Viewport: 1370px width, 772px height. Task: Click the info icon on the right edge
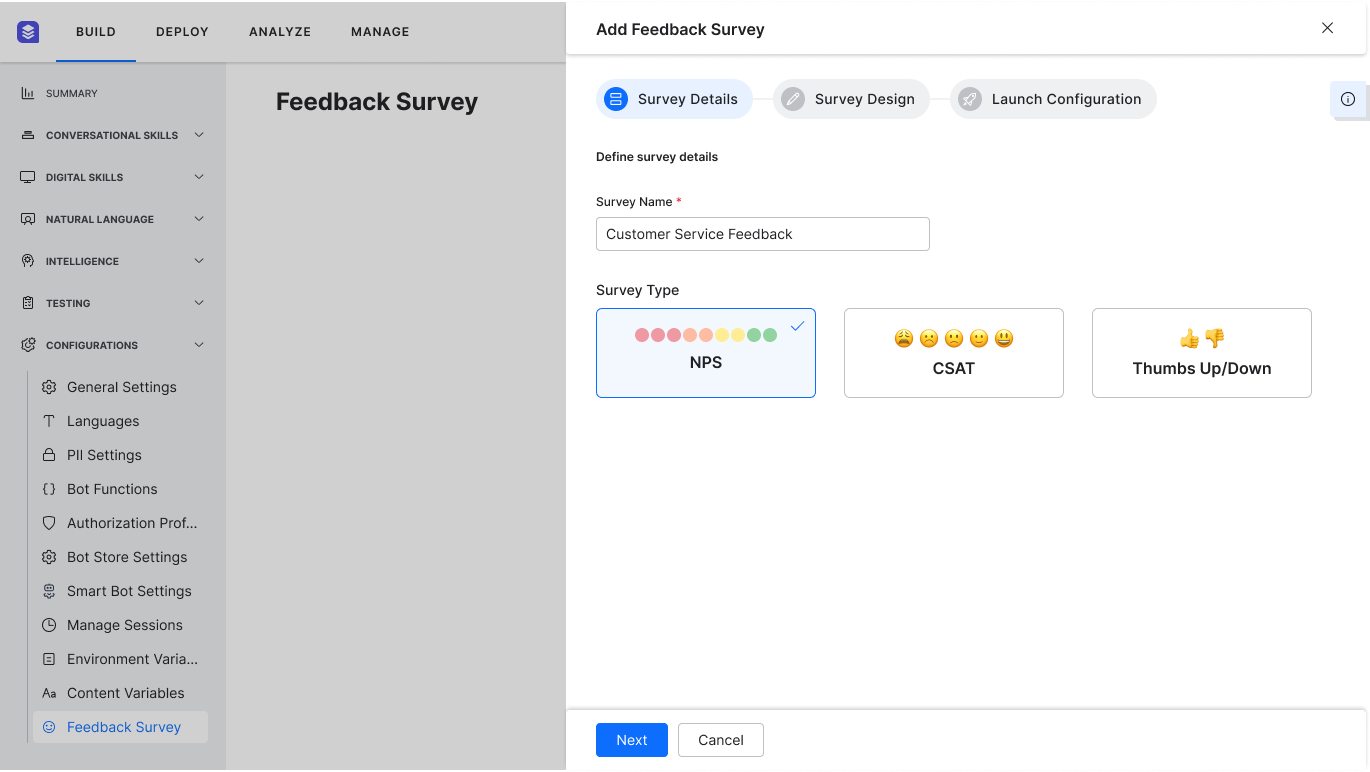(x=1347, y=99)
